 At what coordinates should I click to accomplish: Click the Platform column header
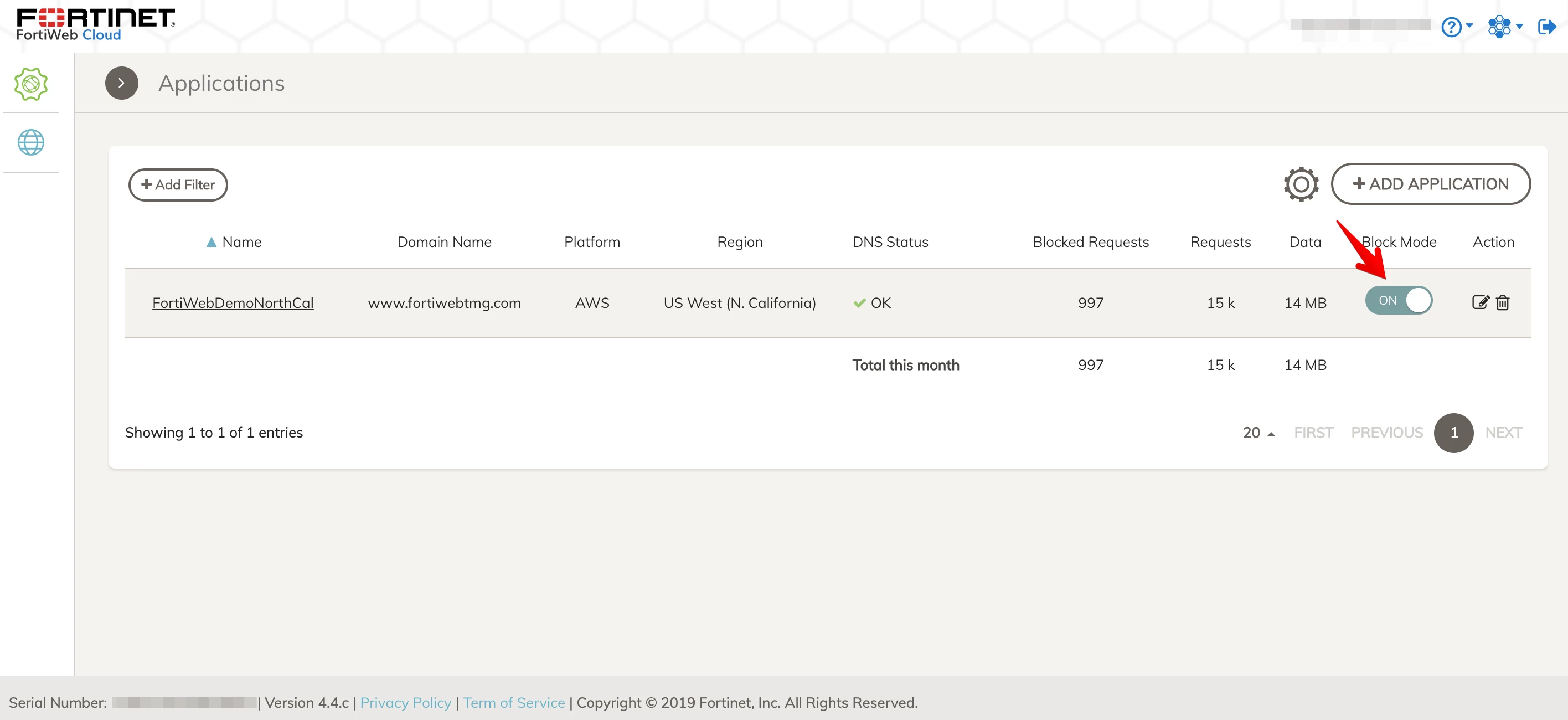[592, 242]
